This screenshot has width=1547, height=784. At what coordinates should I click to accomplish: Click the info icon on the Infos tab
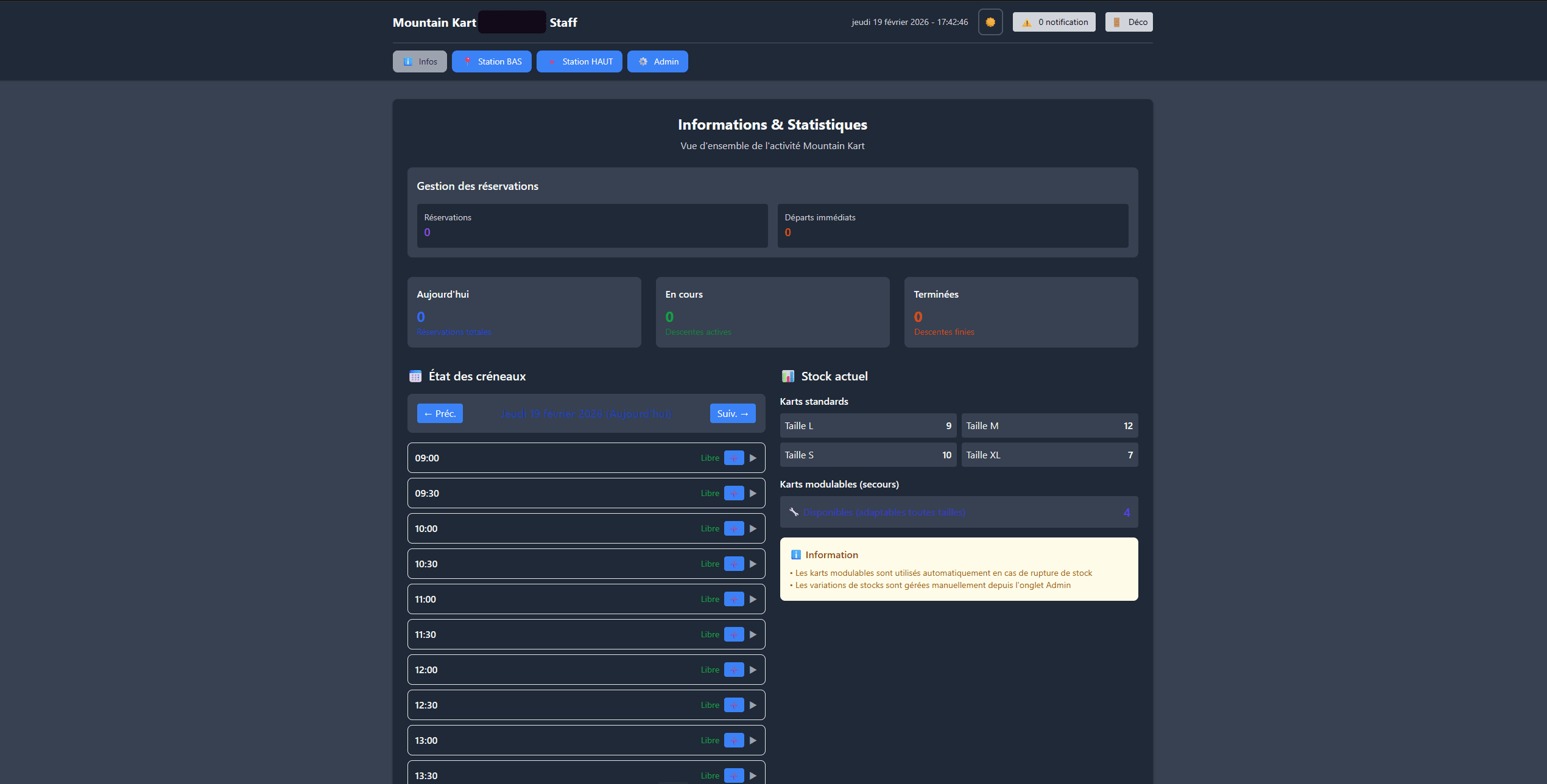click(x=407, y=61)
